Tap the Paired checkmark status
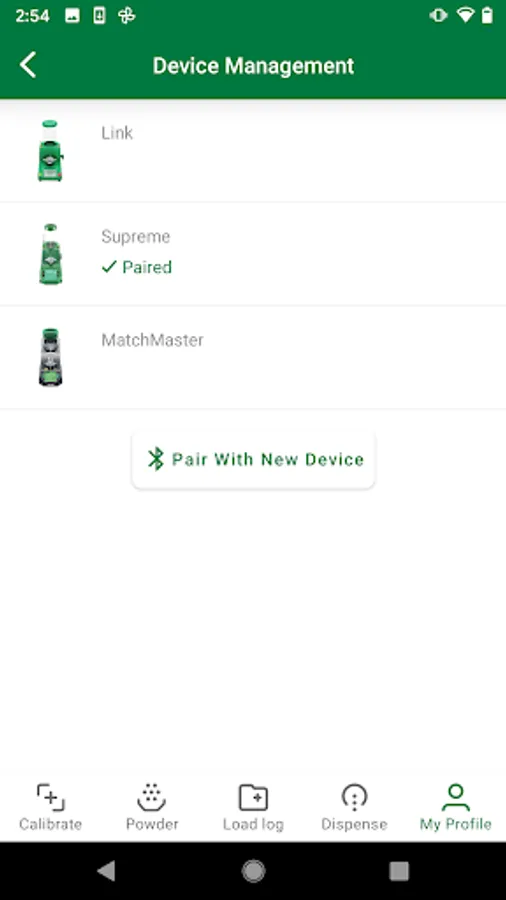Screen dimensions: 506x900 pos(137,267)
